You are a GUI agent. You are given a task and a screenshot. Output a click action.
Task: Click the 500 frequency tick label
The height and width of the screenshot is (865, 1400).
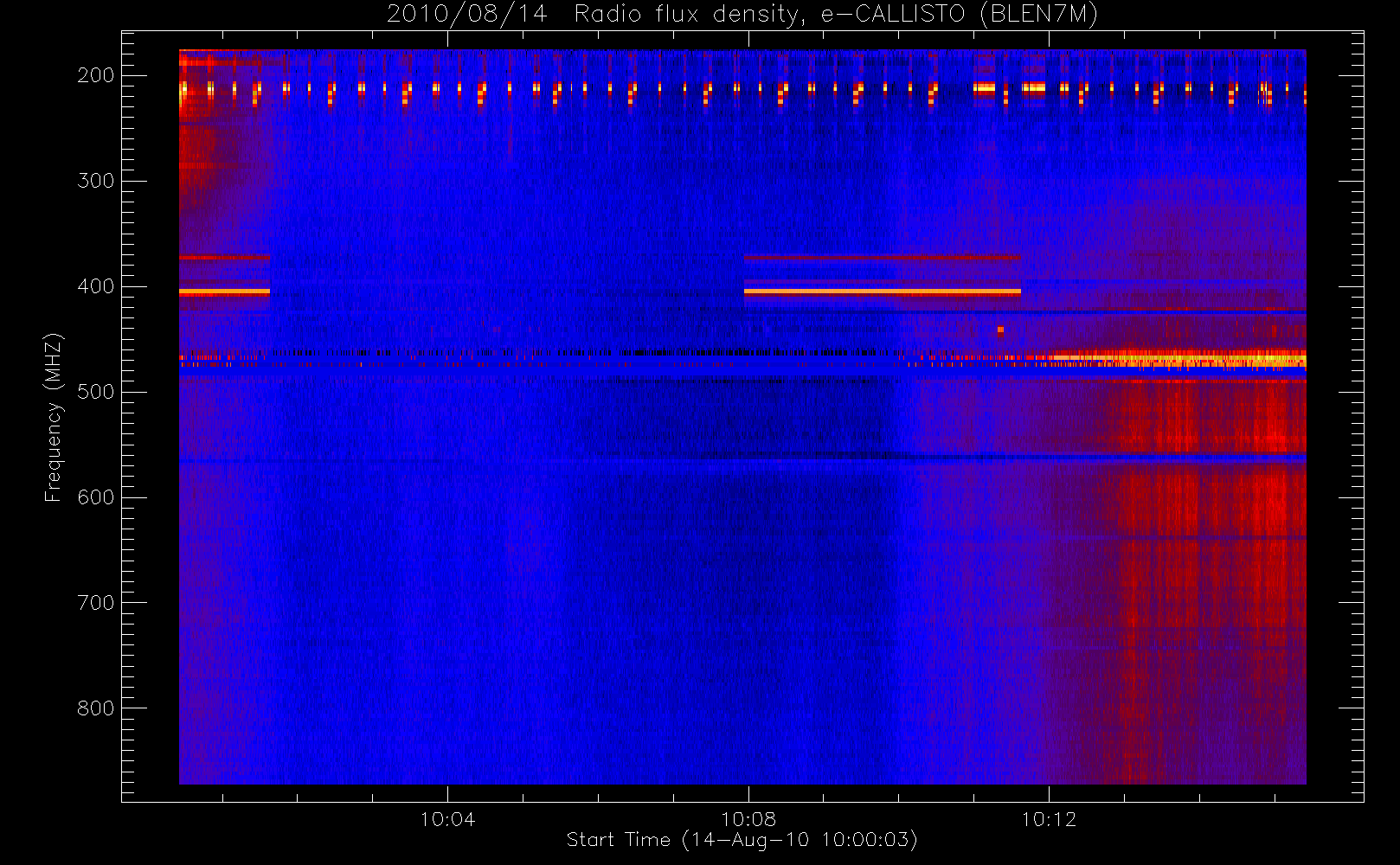pyautogui.click(x=96, y=392)
